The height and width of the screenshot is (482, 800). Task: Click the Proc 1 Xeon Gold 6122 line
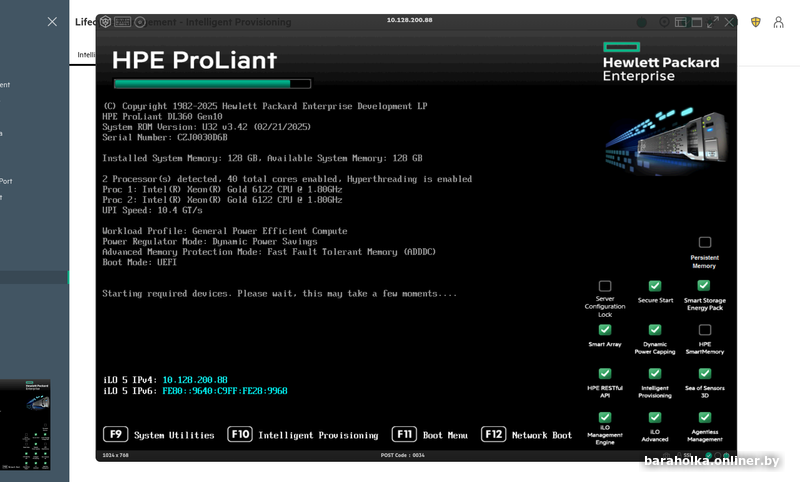pos(222,189)
